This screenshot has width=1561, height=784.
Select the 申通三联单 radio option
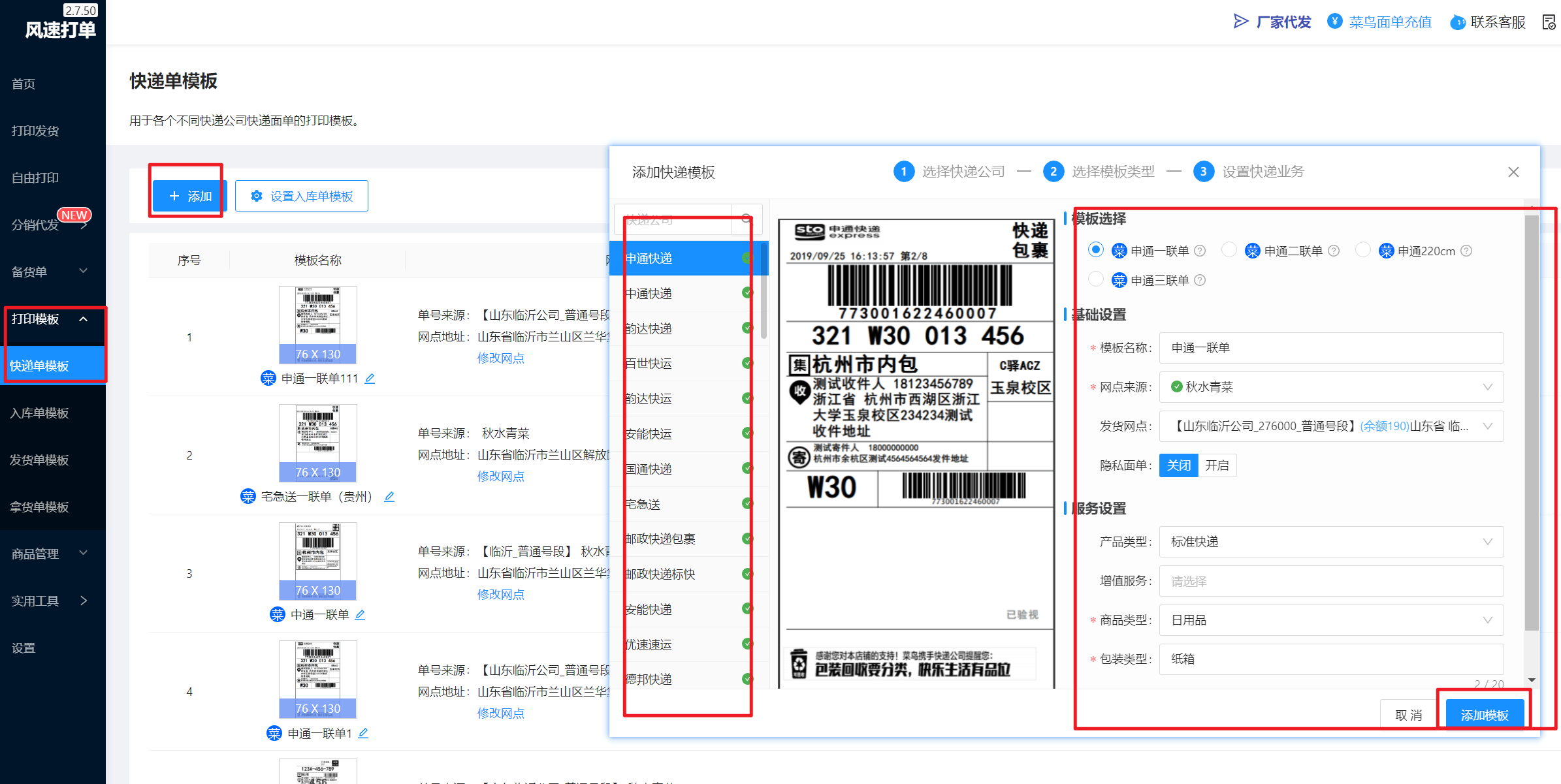click(x=1096, y=279)
